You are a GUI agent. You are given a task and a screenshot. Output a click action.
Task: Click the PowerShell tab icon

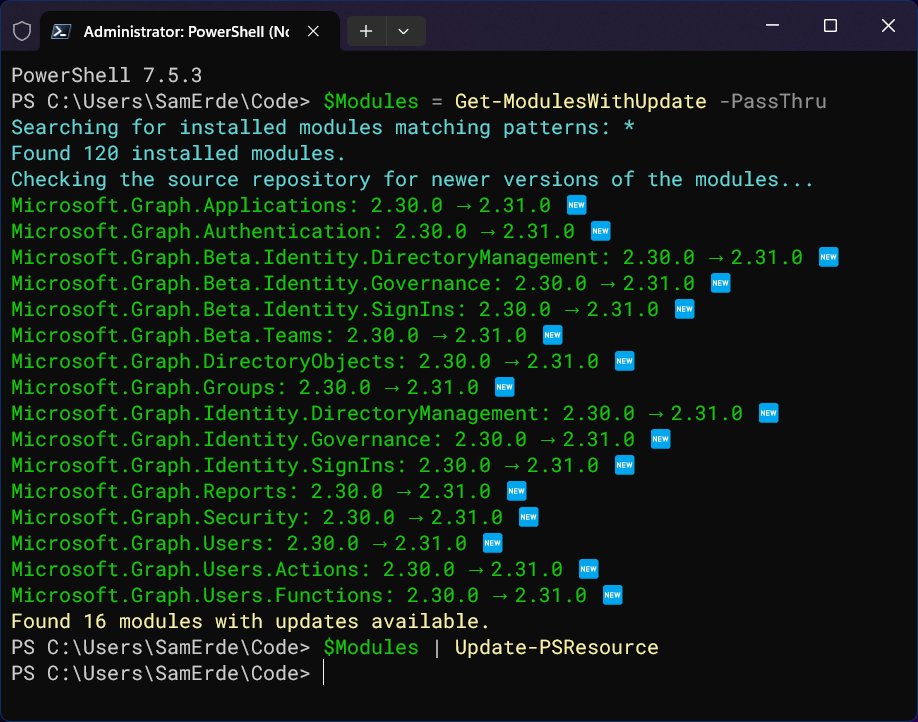point(61,31)
